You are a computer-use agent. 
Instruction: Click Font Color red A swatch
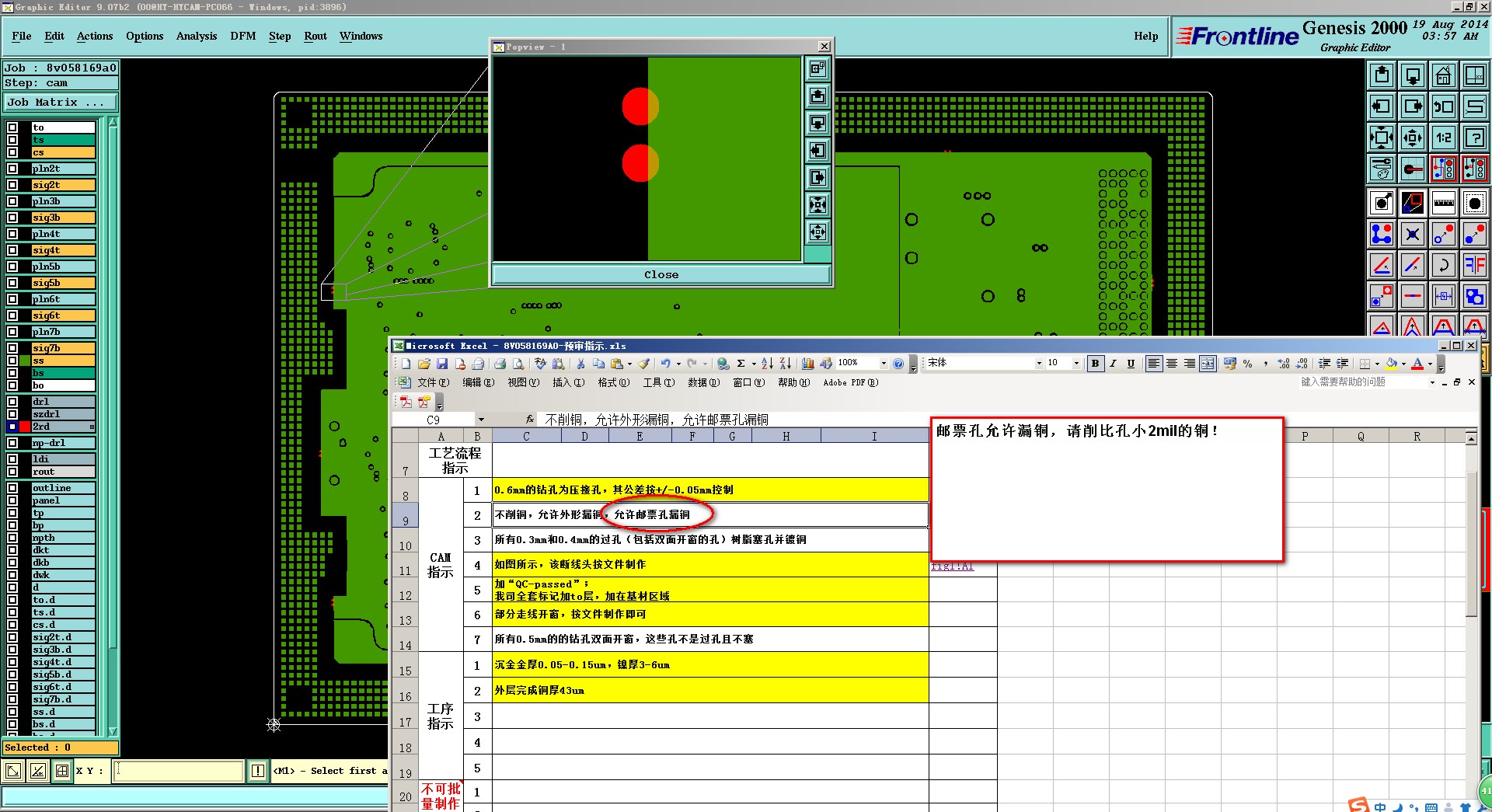pos(1418,363)
